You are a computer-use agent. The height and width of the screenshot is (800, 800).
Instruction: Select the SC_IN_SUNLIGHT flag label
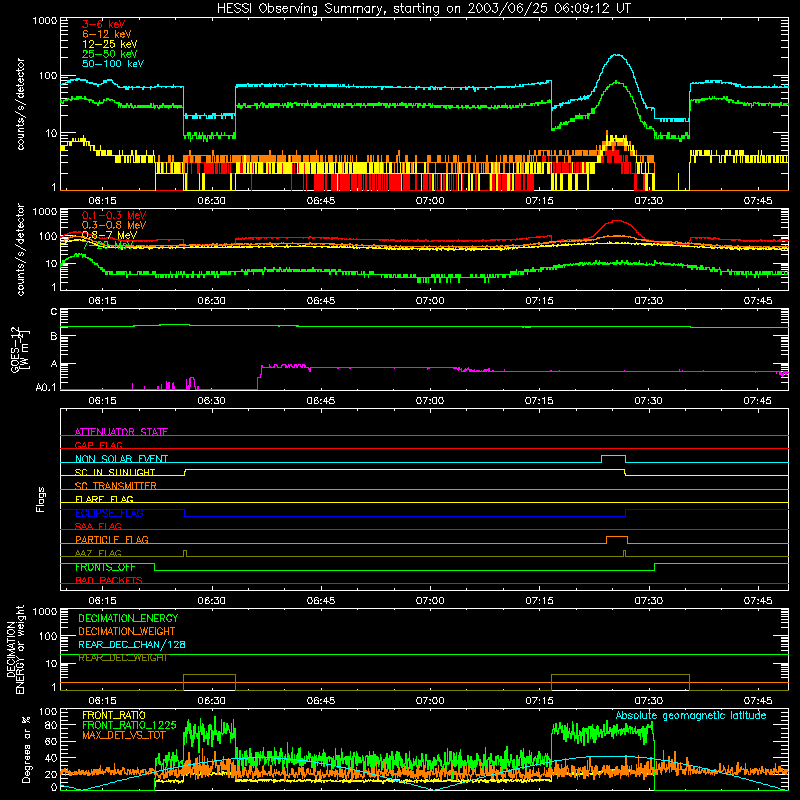click(115, 472)
